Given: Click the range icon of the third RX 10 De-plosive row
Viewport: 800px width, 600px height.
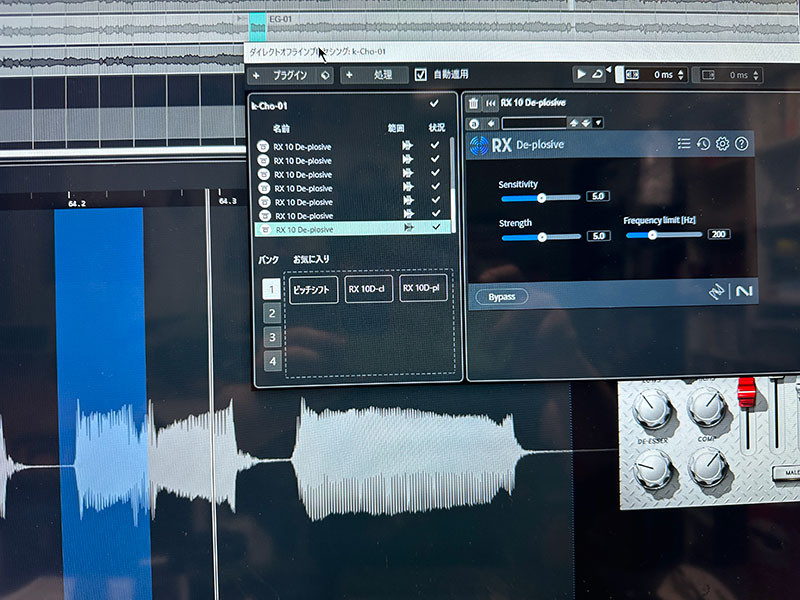Looking at the screenshot, I should pos(408,173).
